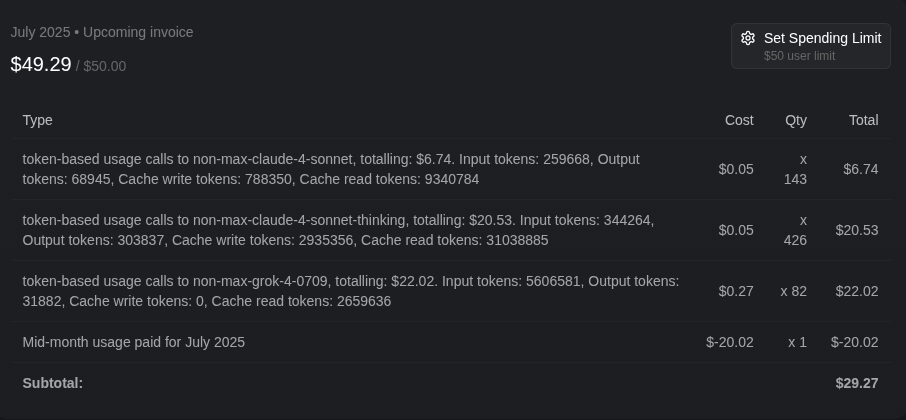Click the July 2025 Upcoming invoice heading
This screenshot has height=420, width=906.
coord(102,32)
